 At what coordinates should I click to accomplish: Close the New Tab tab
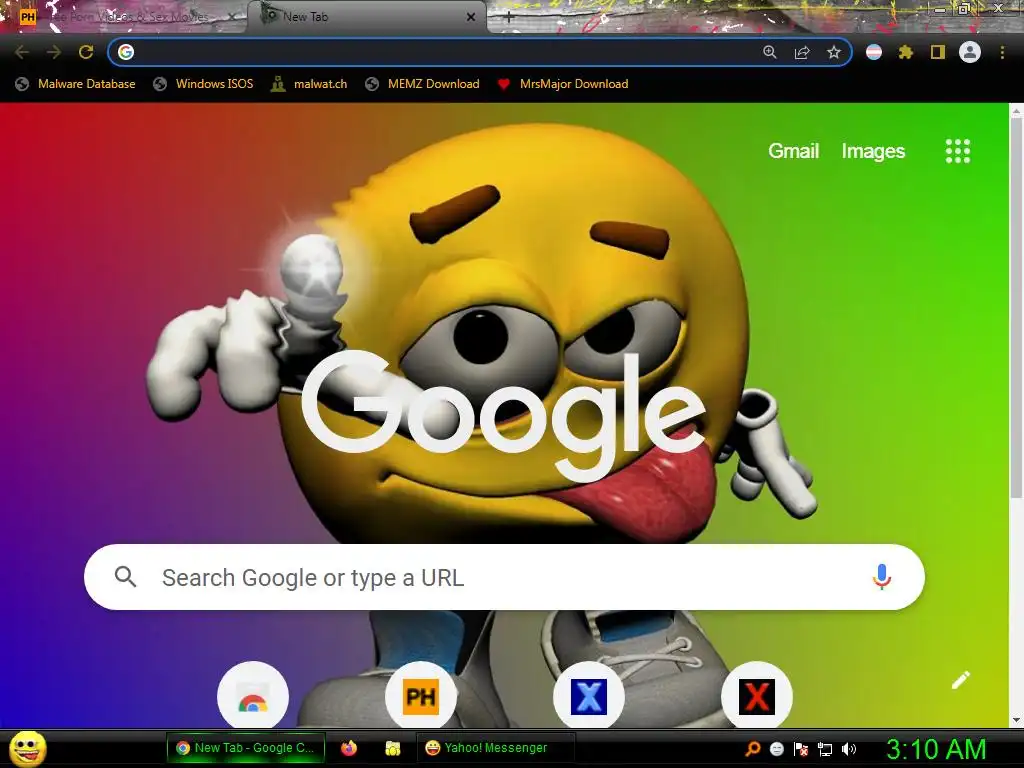[471, 17]
